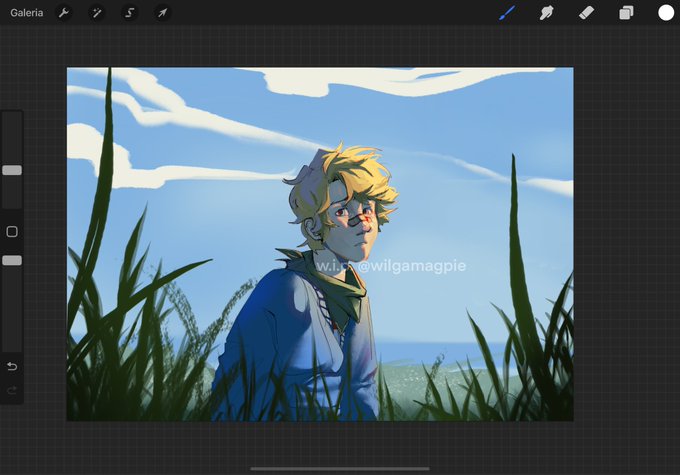The width and height of the screenshot is (680, 475).
Task: Tap the character's blonde hair on canvas
Action: coord(356,174)
